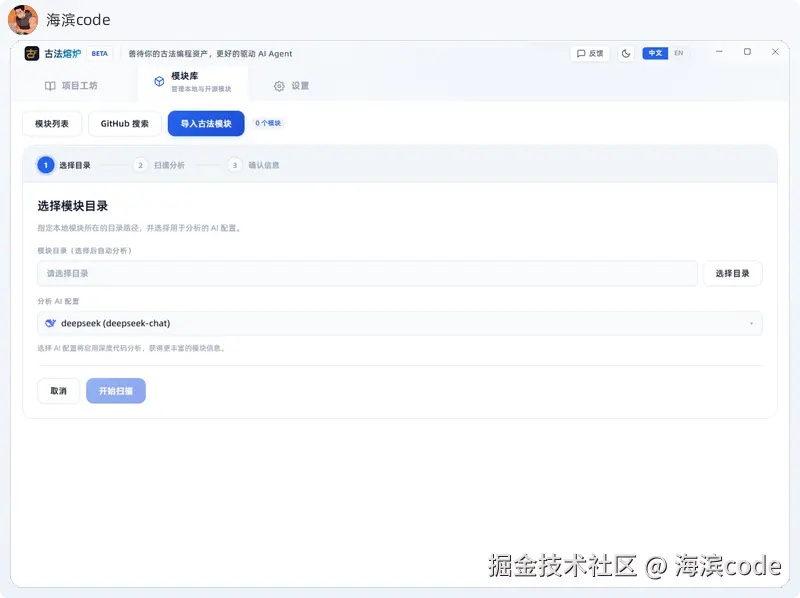
Task: Click step 2 扫描分析 on the progress stepper
Action: 140,165
